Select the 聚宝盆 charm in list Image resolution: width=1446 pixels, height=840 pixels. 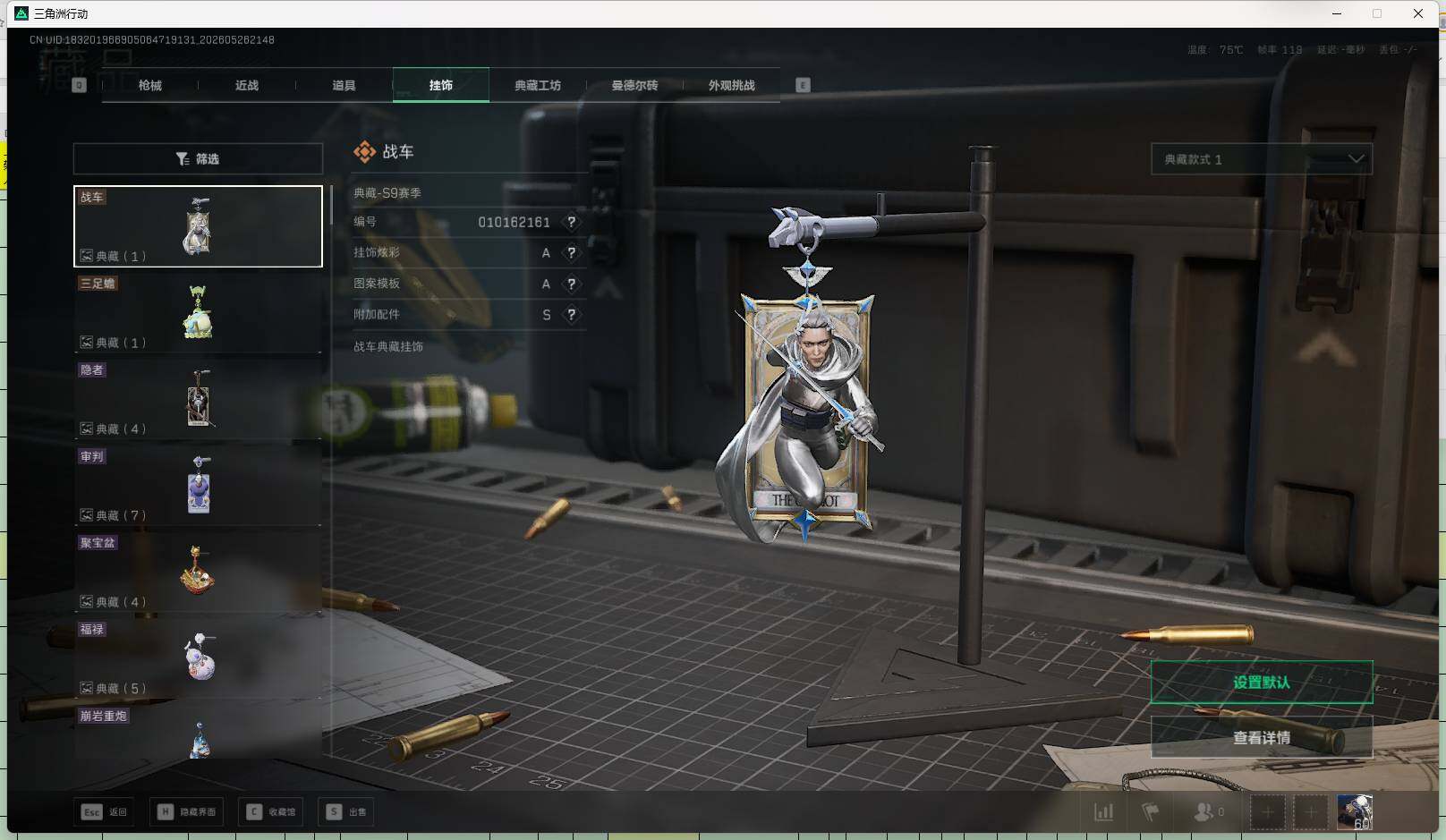click(198, 573)
